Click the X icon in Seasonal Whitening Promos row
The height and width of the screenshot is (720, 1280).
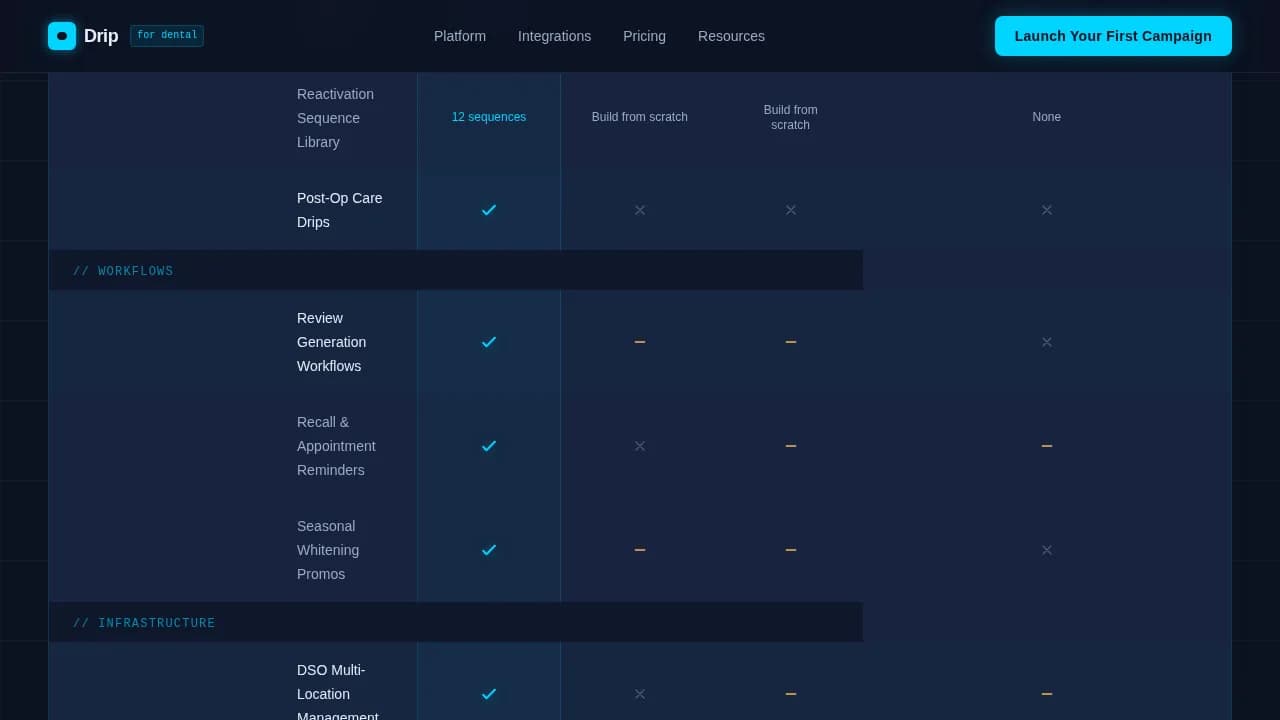[1047, 550]
